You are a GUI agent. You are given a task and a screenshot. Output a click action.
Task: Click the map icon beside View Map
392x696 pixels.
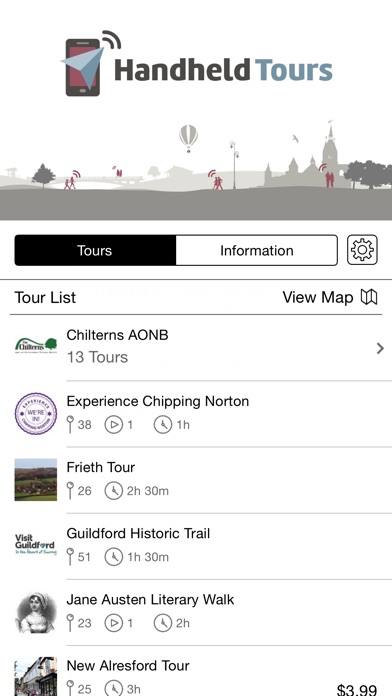click(369, 297)
